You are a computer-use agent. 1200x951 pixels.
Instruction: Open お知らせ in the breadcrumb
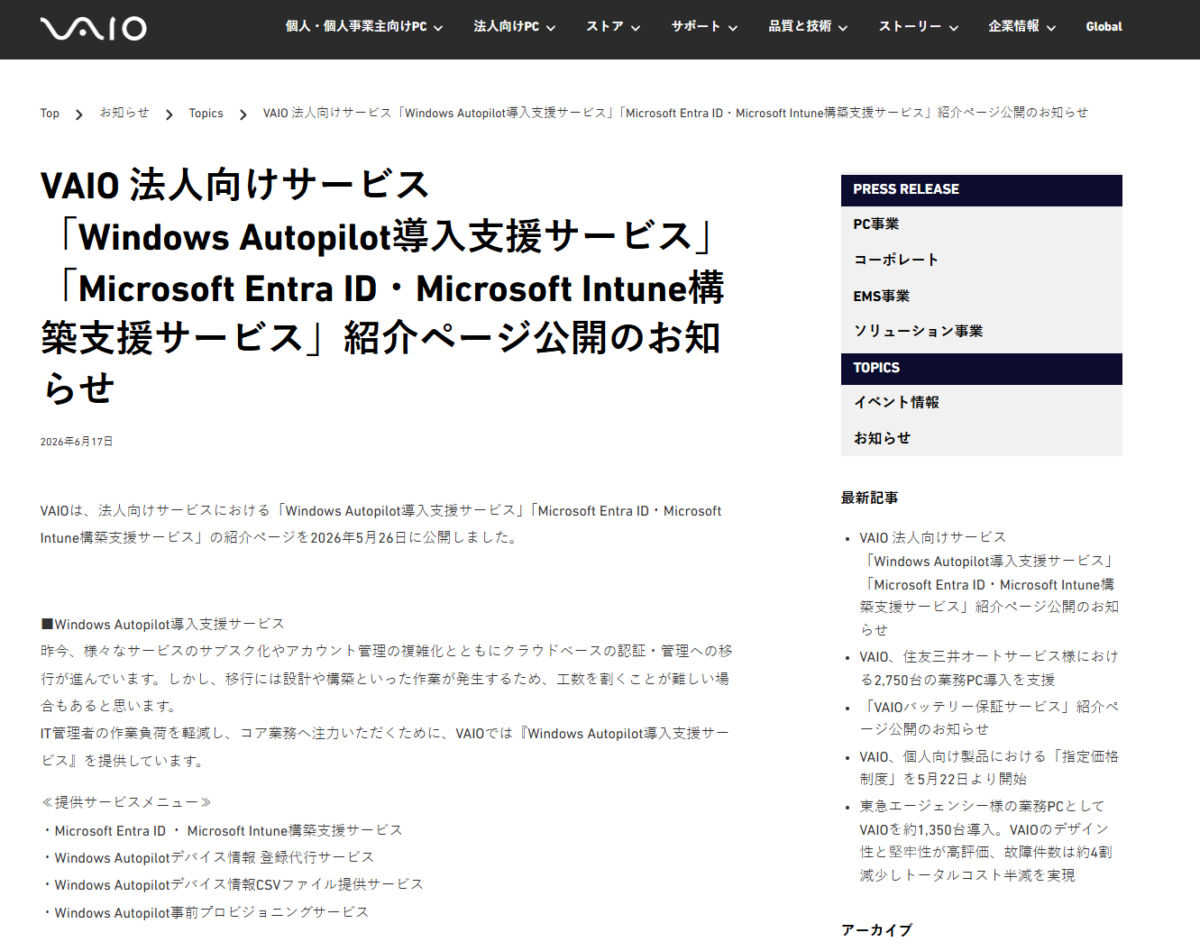(x=124, y=113)
